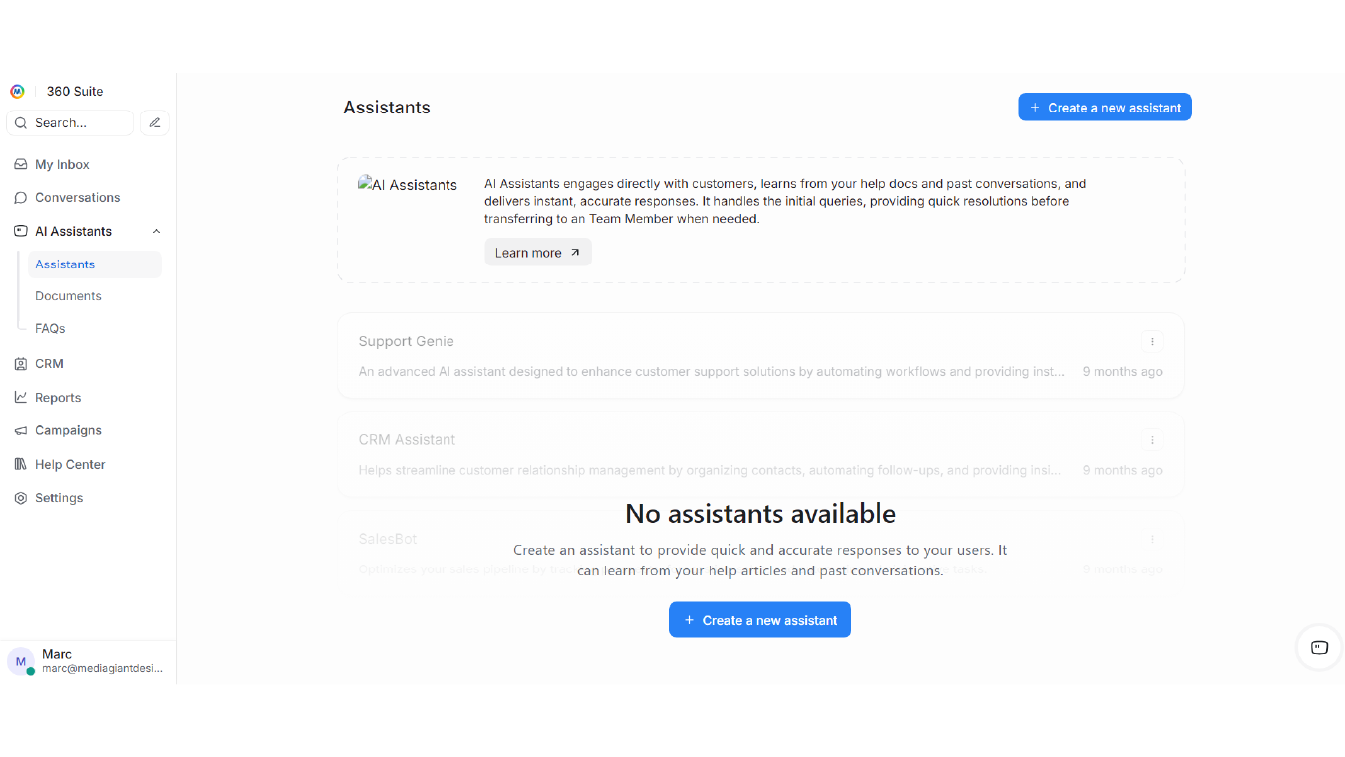Viewport: 1345px width, 757px height.
Task: Open the chat widget icon bottom right
Action: 1318,647
